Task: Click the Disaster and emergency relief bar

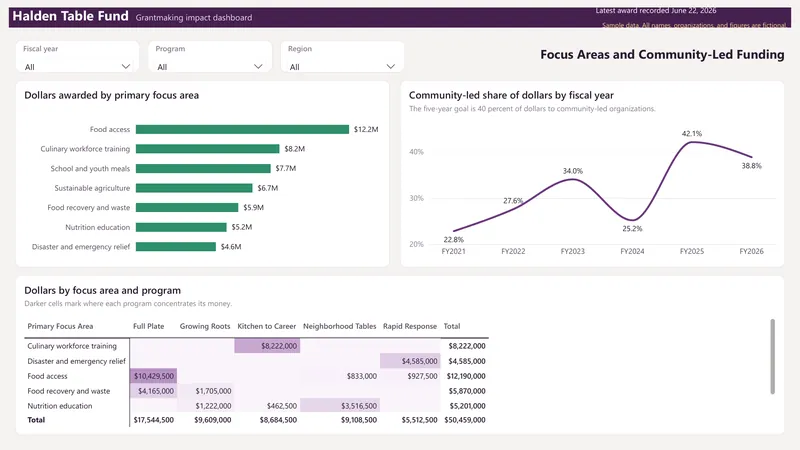Action: (x=176, y=247)
